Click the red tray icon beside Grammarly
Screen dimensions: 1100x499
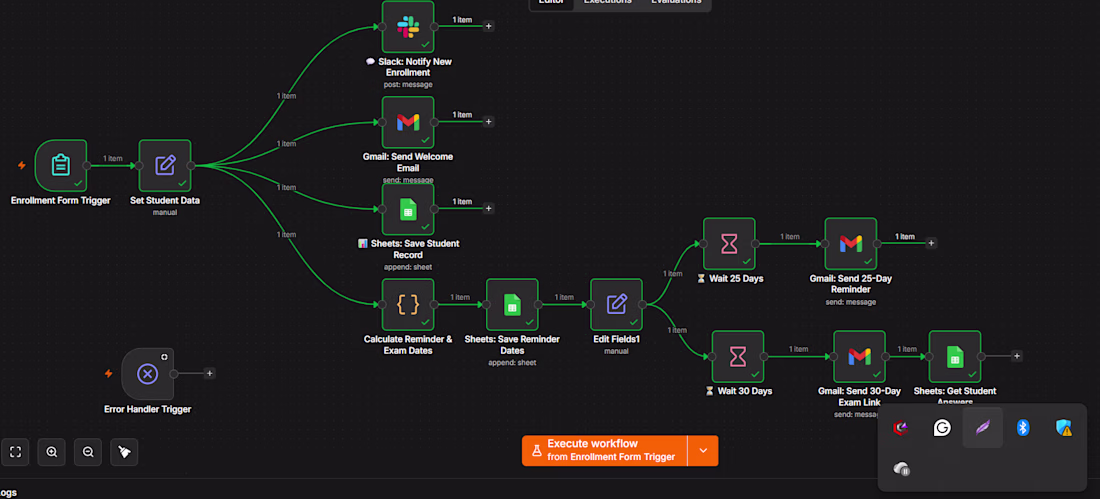click(901, 427)
